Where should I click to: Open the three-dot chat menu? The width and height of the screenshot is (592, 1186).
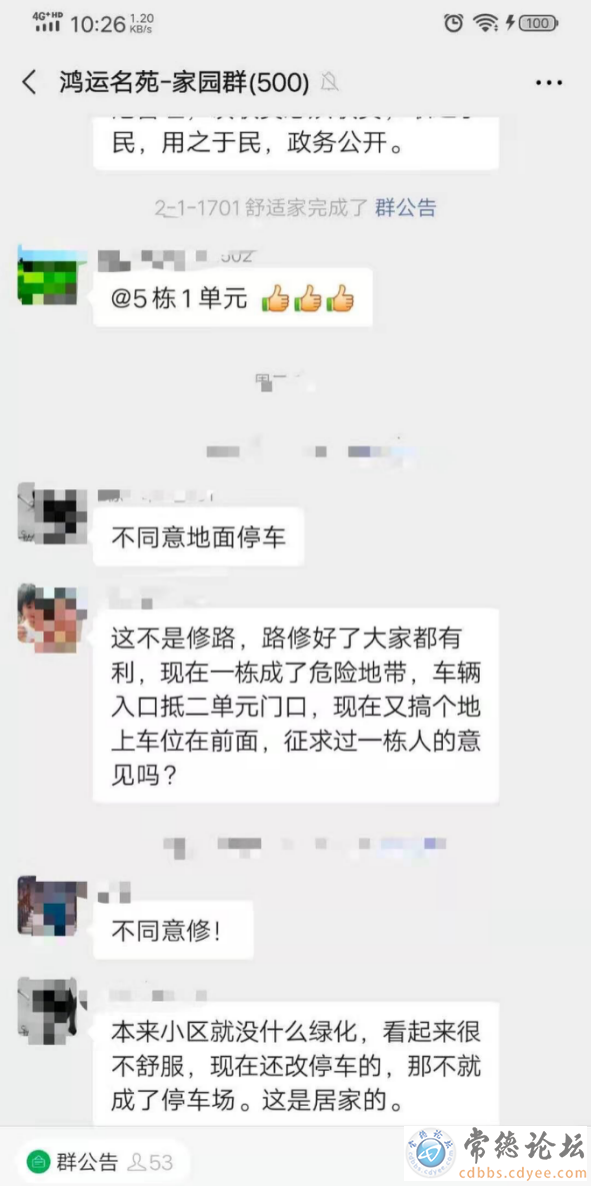pyautogui.click(x=549, y=82)
